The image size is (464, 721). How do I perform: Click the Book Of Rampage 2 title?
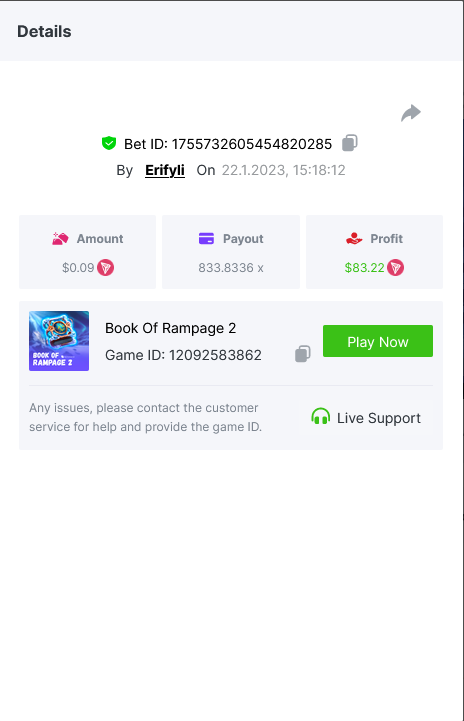pos(171,328)
